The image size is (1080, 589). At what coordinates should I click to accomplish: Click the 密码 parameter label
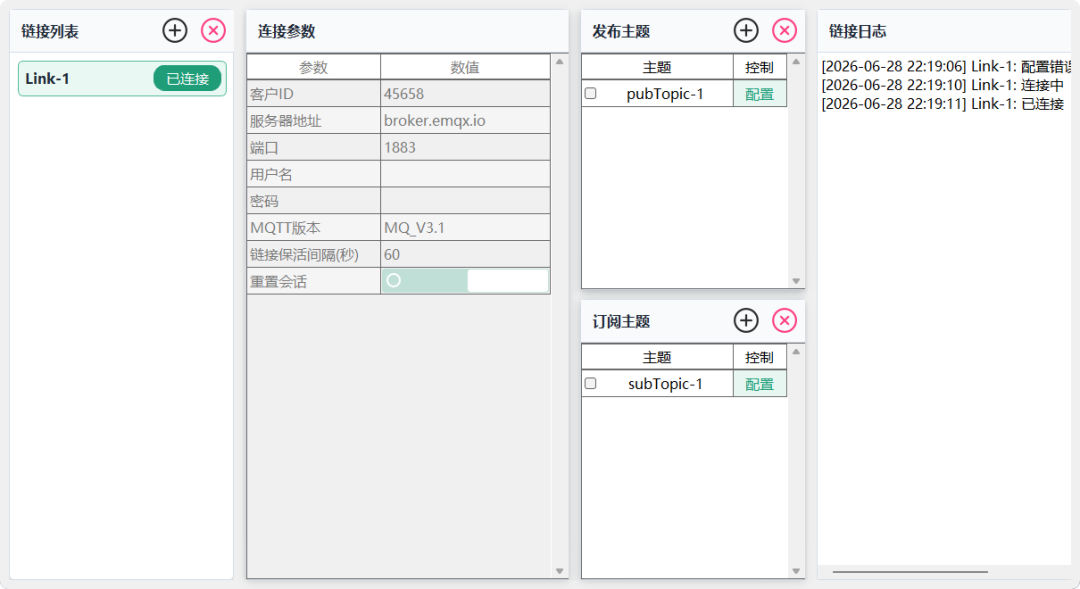264,202
